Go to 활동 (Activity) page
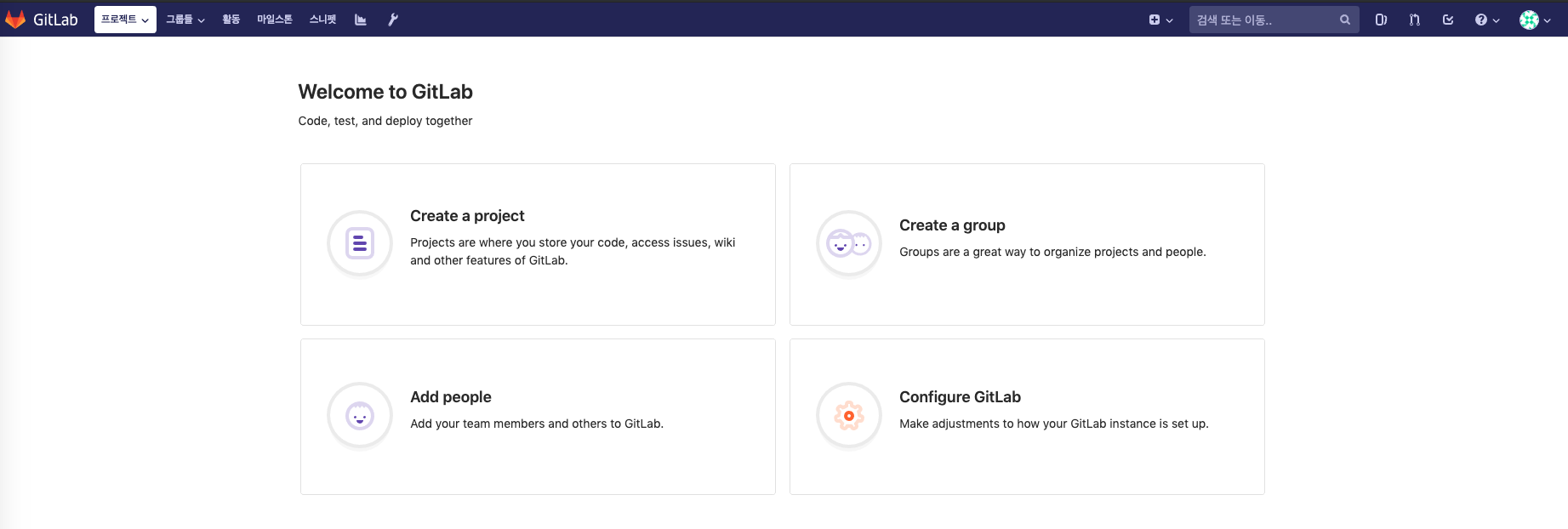The width and height of the screenshot is (1568, 529). (231, 20)
